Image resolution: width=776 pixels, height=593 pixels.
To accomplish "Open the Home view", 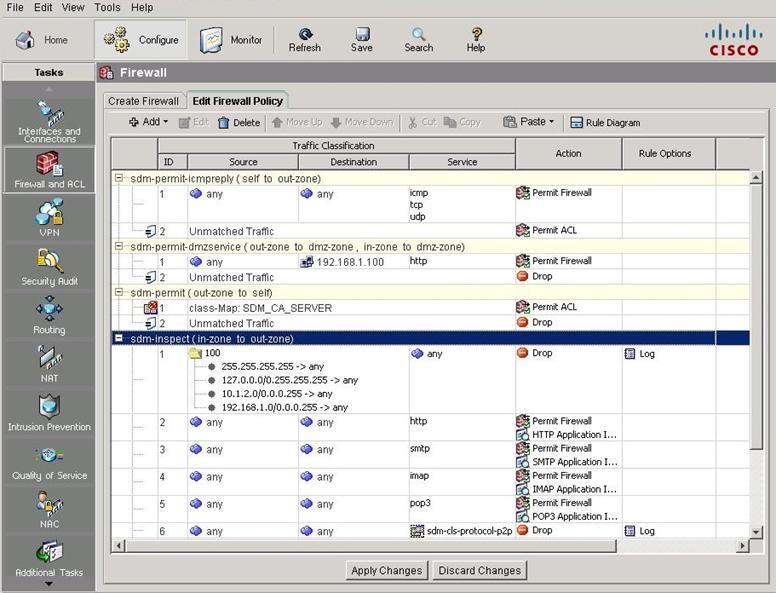I will 42,40.
